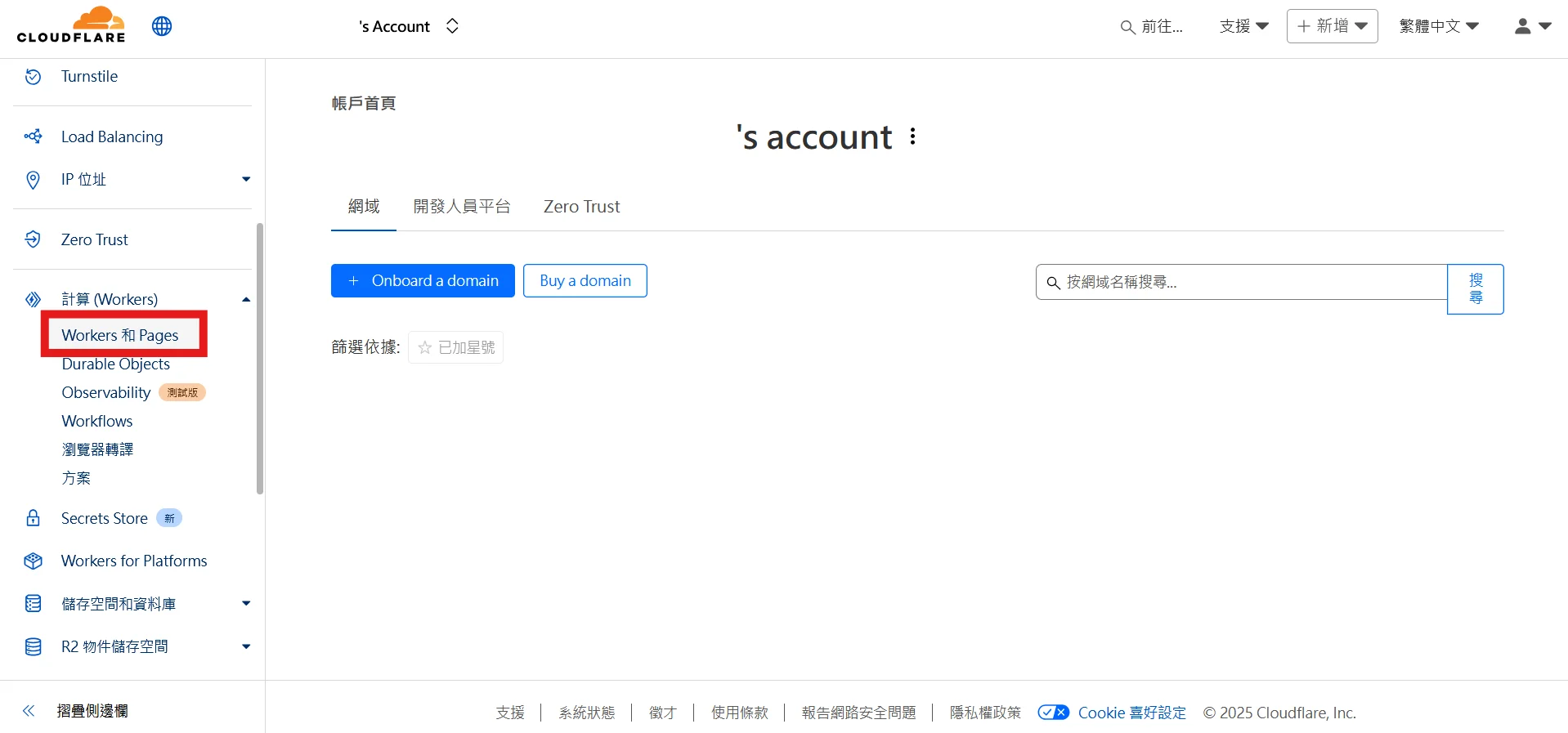Click the globe icon beside the logo
The width and height of the screenshot is (1568, 733).
click(x=162, y=26)
